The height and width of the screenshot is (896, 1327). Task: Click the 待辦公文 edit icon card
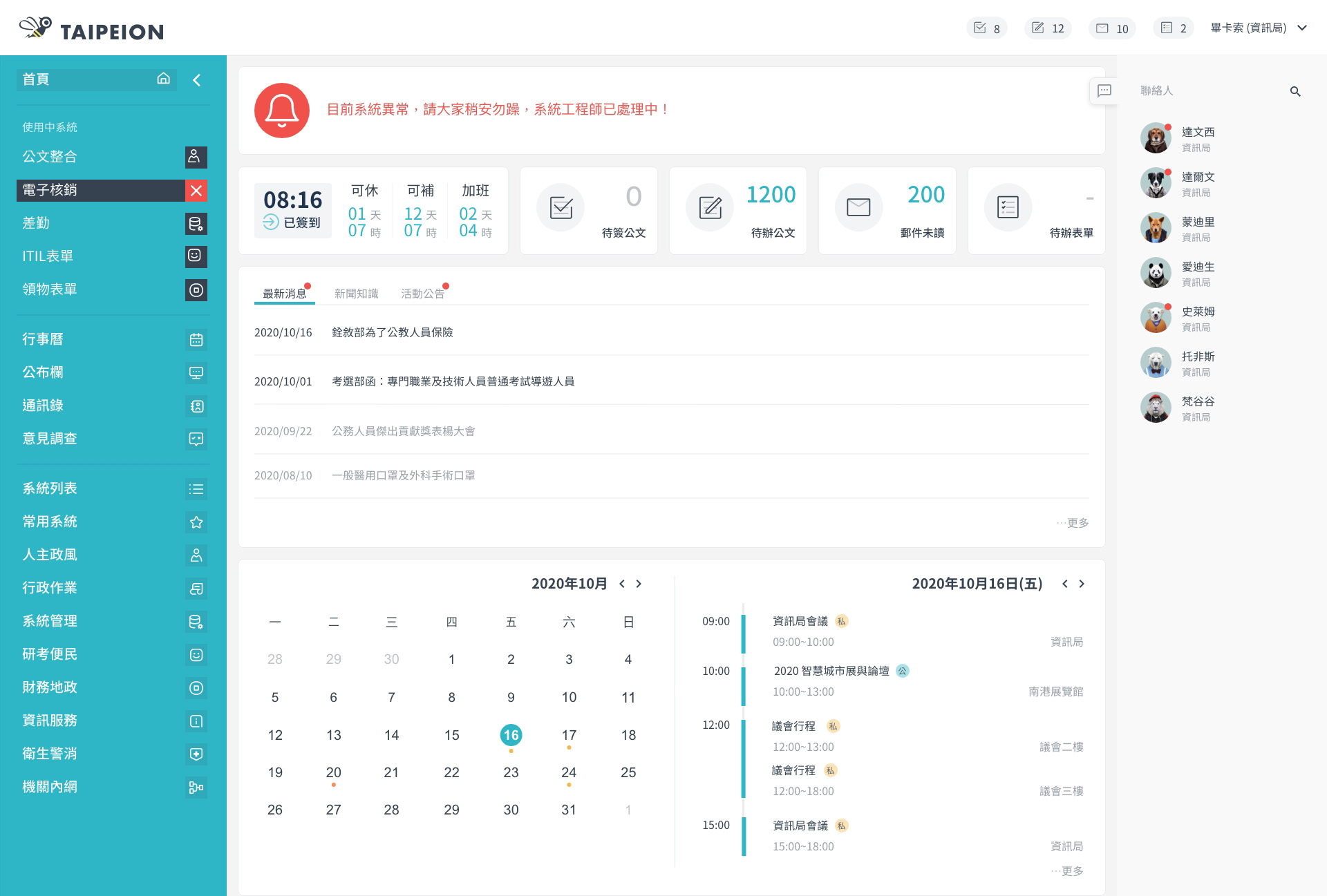[x=710, y=207]
